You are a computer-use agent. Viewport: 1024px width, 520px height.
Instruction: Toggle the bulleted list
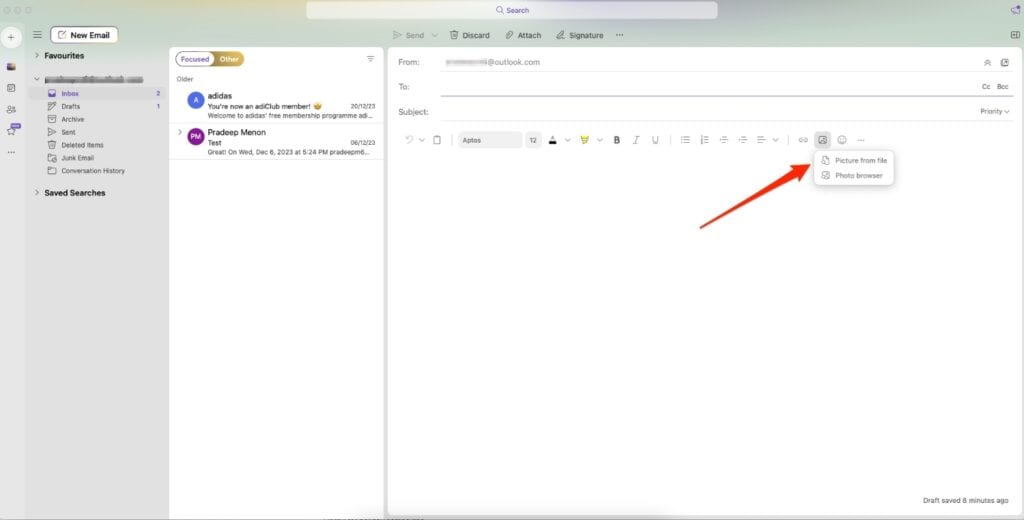point(685,140)
